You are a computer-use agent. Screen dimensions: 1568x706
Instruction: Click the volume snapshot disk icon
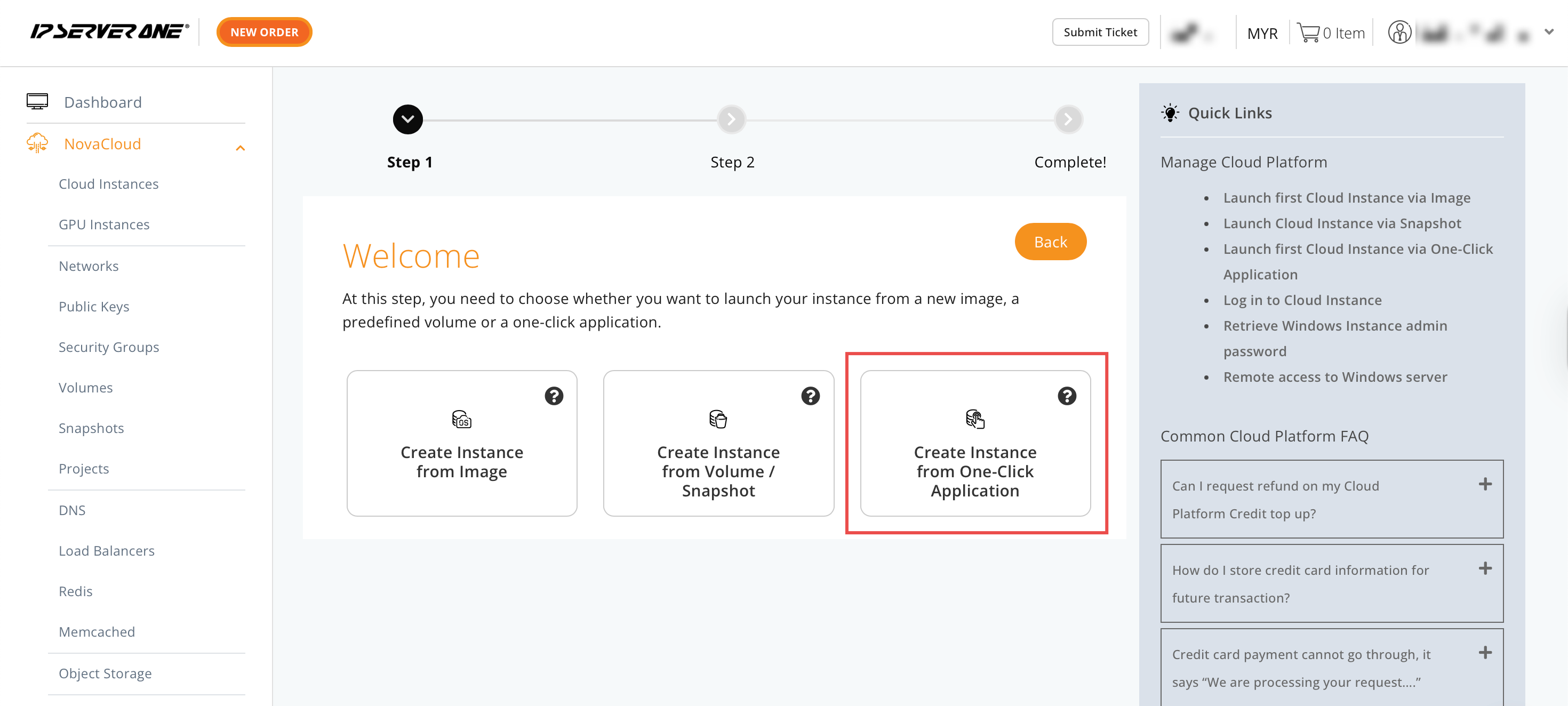[718, 419]
